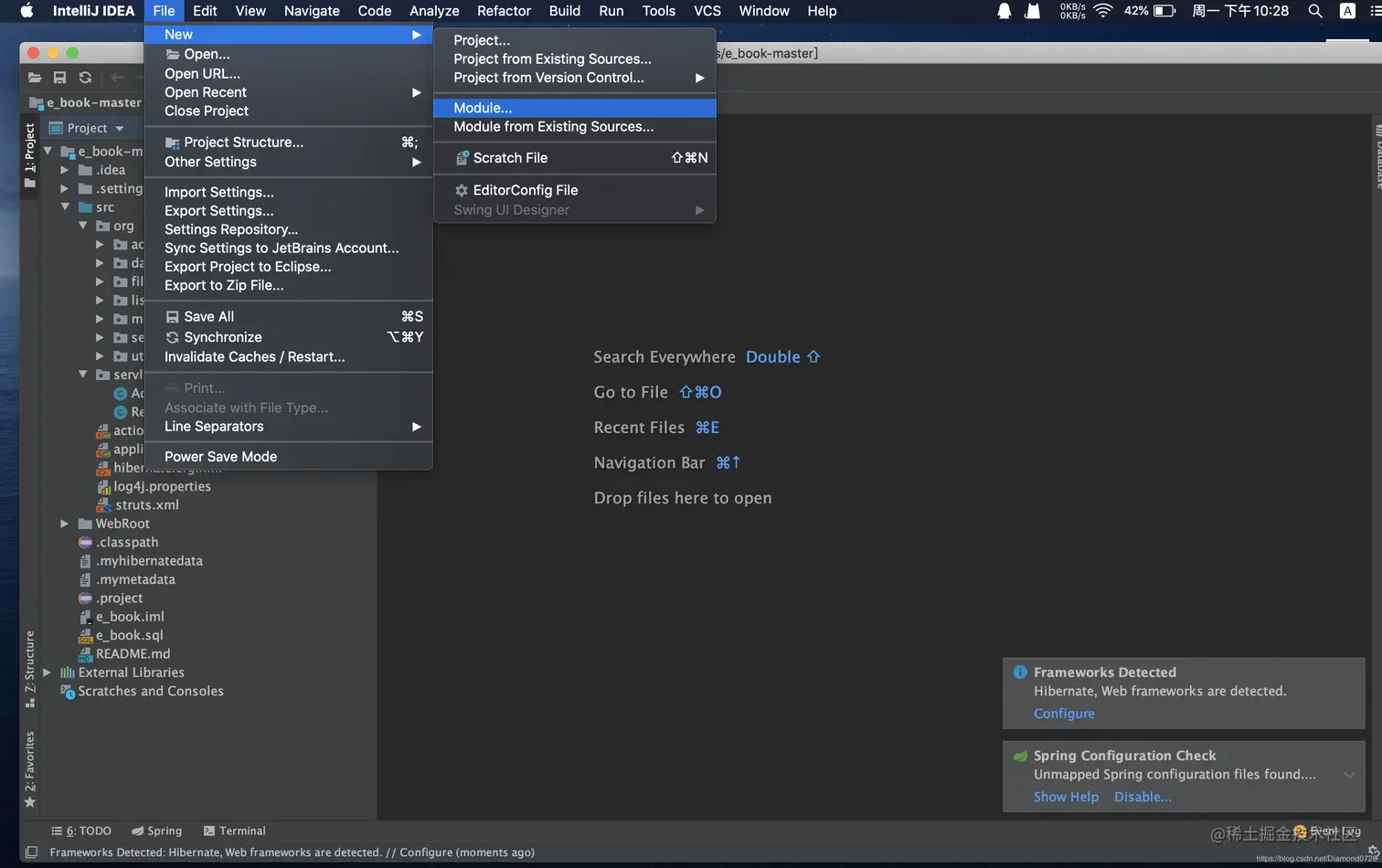Image resolution: width=1382 pixels, height=868 pixels.
Task: Choose Project from Existing Sources...
Action: 575,58
